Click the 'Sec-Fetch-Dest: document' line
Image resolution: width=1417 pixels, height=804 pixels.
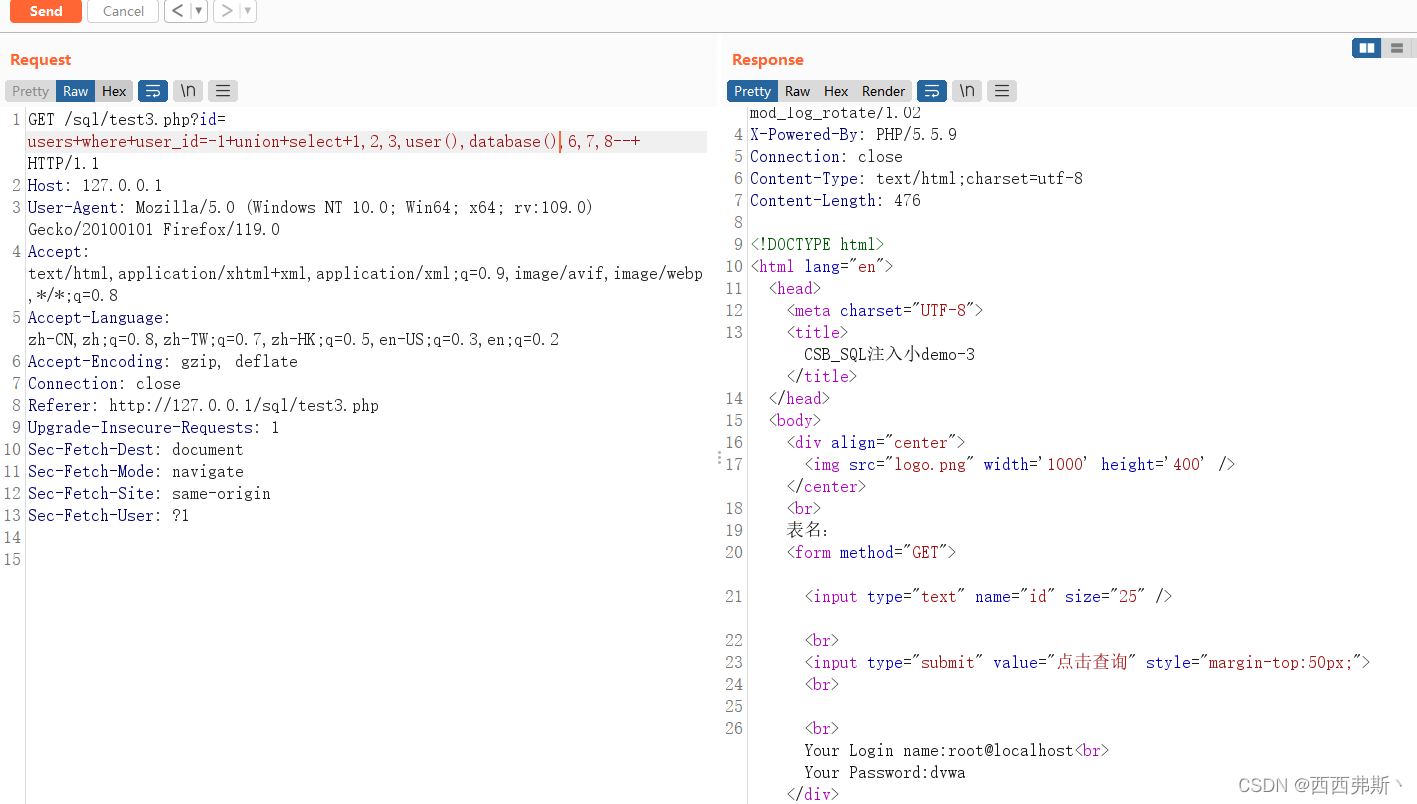(135, 450)
